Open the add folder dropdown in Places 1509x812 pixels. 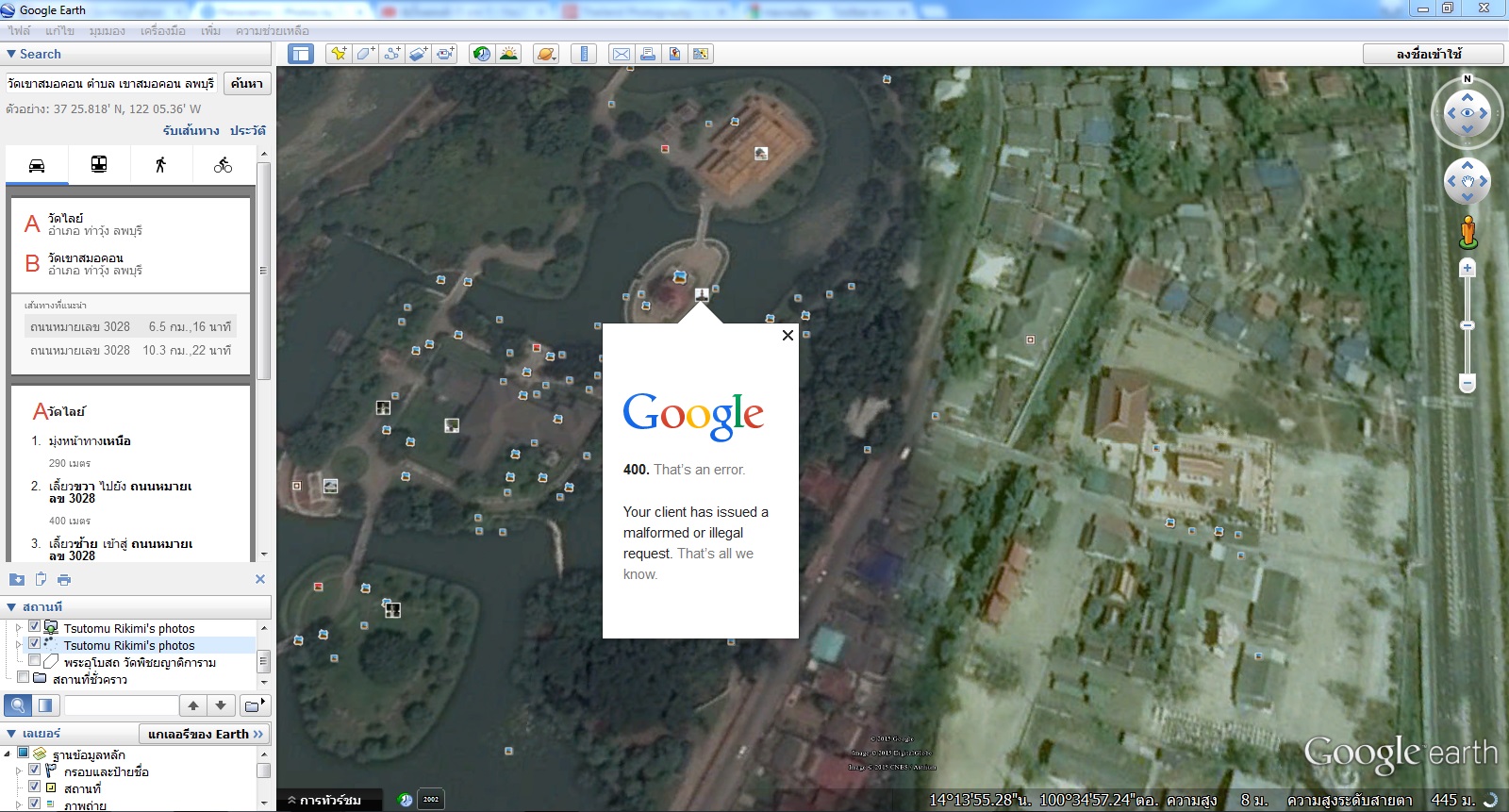tap(255, 705)
